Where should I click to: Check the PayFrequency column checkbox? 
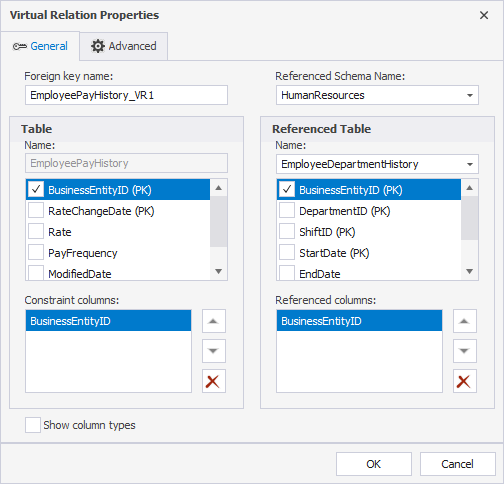click(36, 253)
